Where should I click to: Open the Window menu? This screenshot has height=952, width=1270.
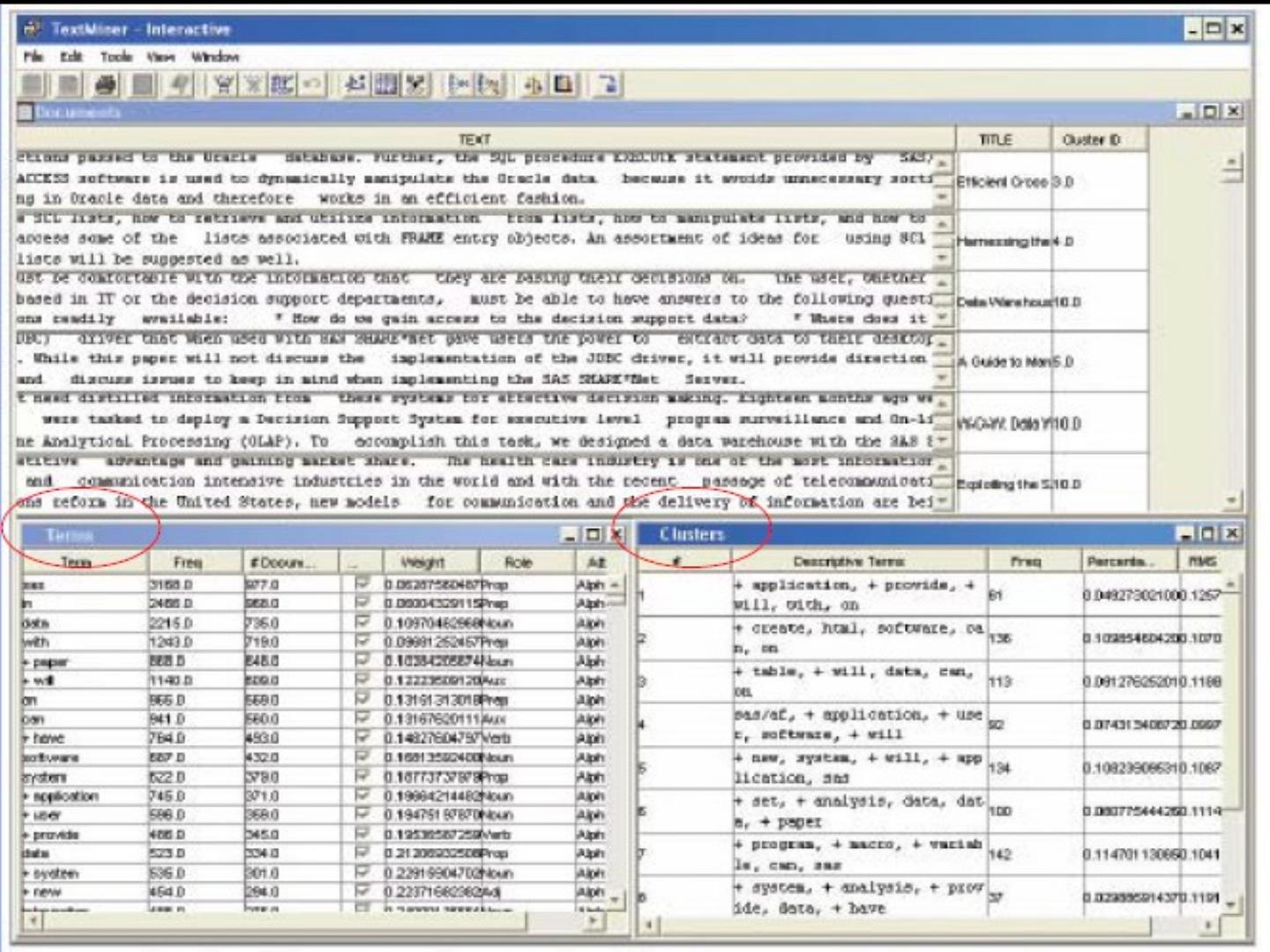215,56
